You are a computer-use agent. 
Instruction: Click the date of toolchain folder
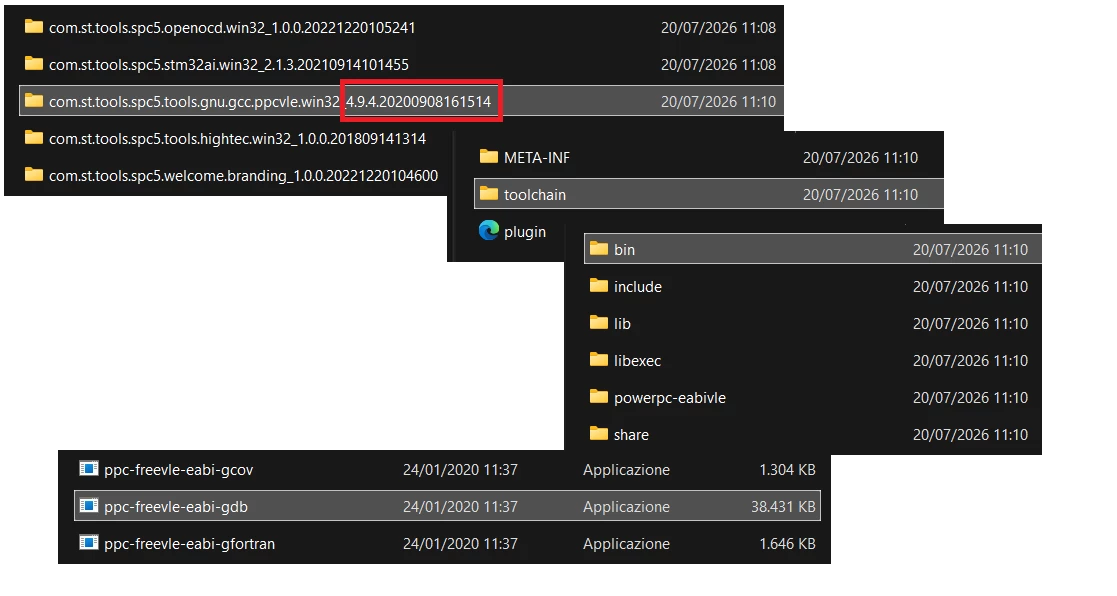pyautogui.click(x=861, y=195)
